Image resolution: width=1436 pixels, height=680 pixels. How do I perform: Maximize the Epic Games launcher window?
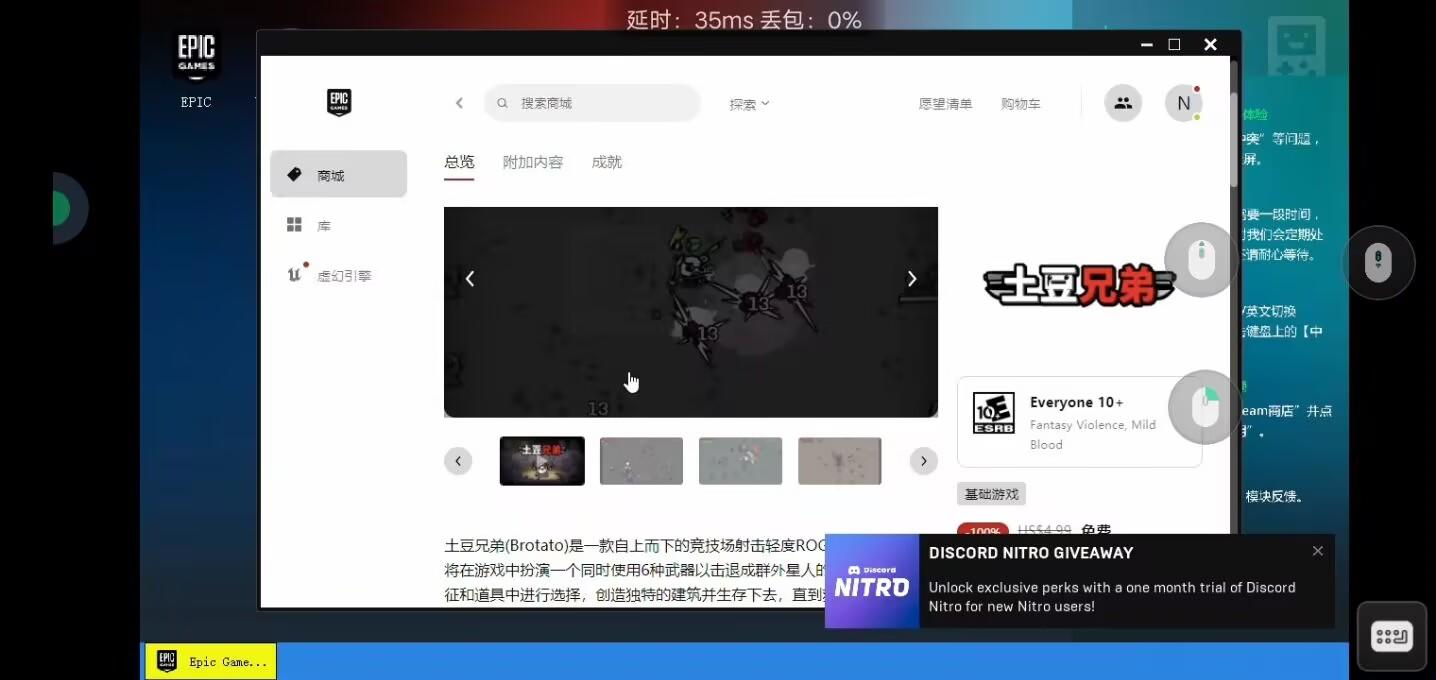click(1174, 44)
